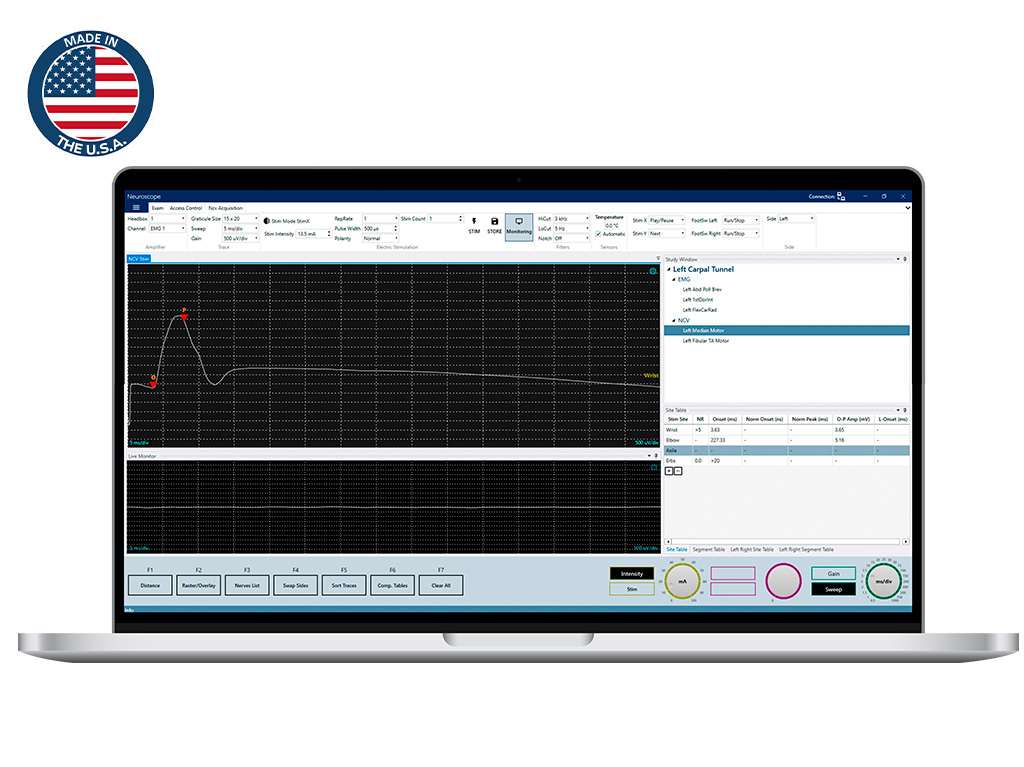This screenshot has width=1024, height=767.
Task: Select the Site Table tab
Action: click(677, 549)
